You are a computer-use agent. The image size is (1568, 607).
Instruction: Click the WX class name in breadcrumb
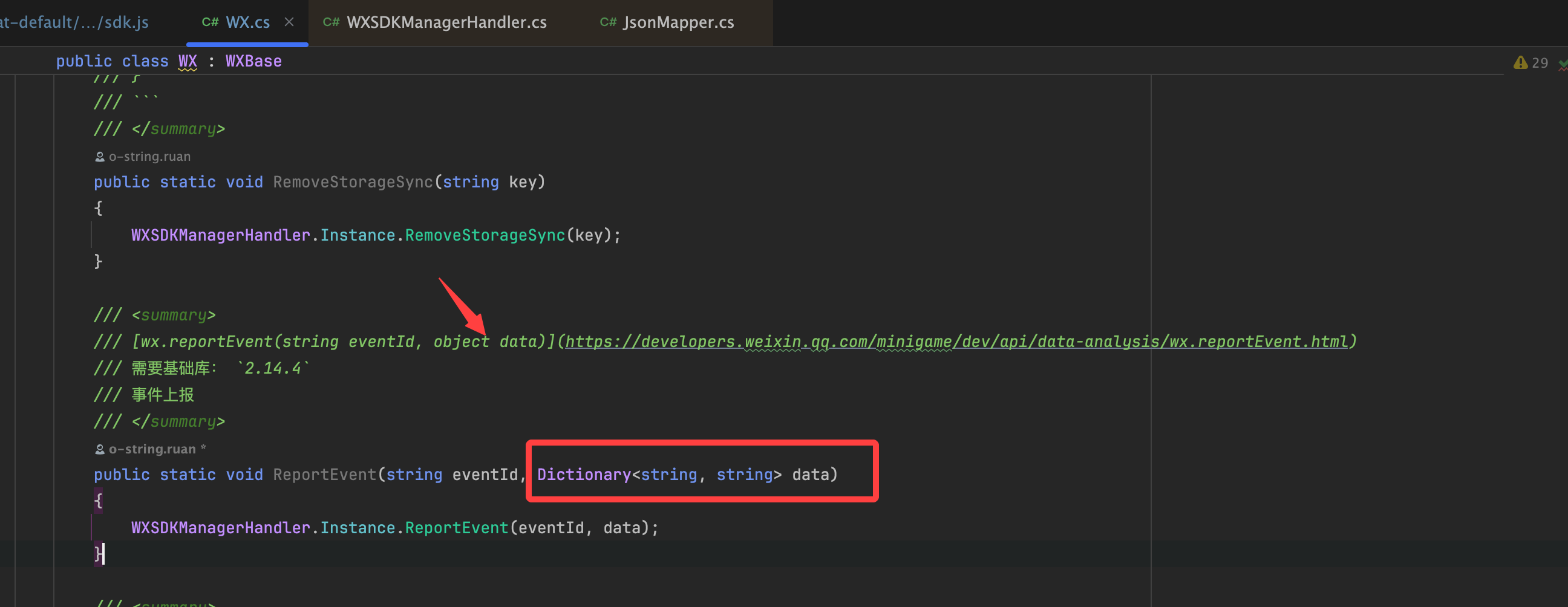(188, 62)
